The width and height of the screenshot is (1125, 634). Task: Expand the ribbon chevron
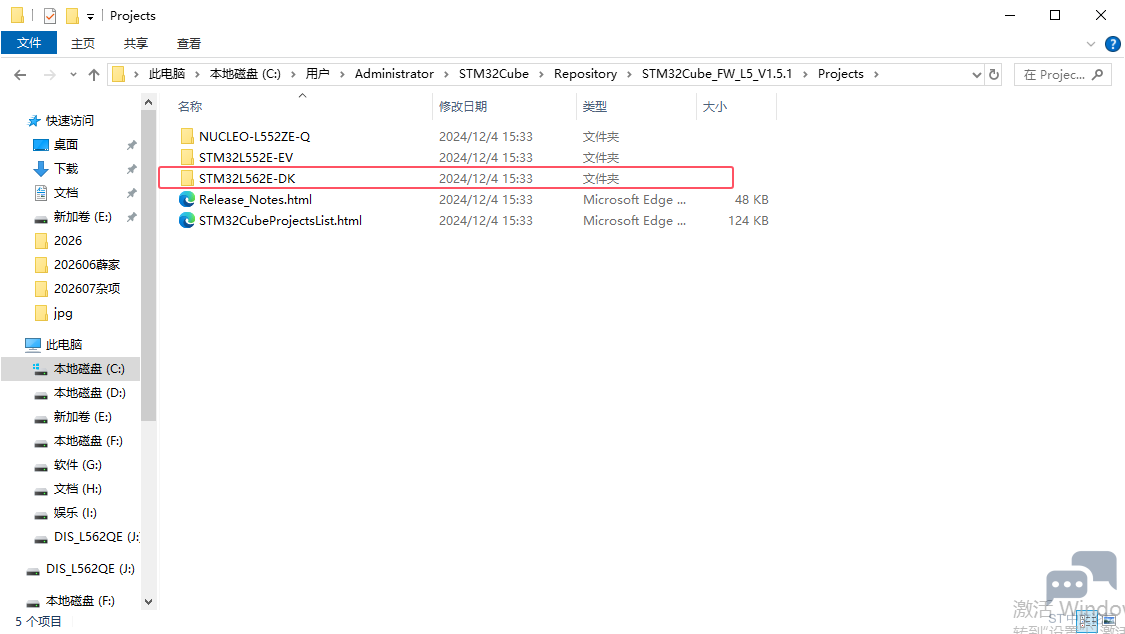(x=1091, y=44)
